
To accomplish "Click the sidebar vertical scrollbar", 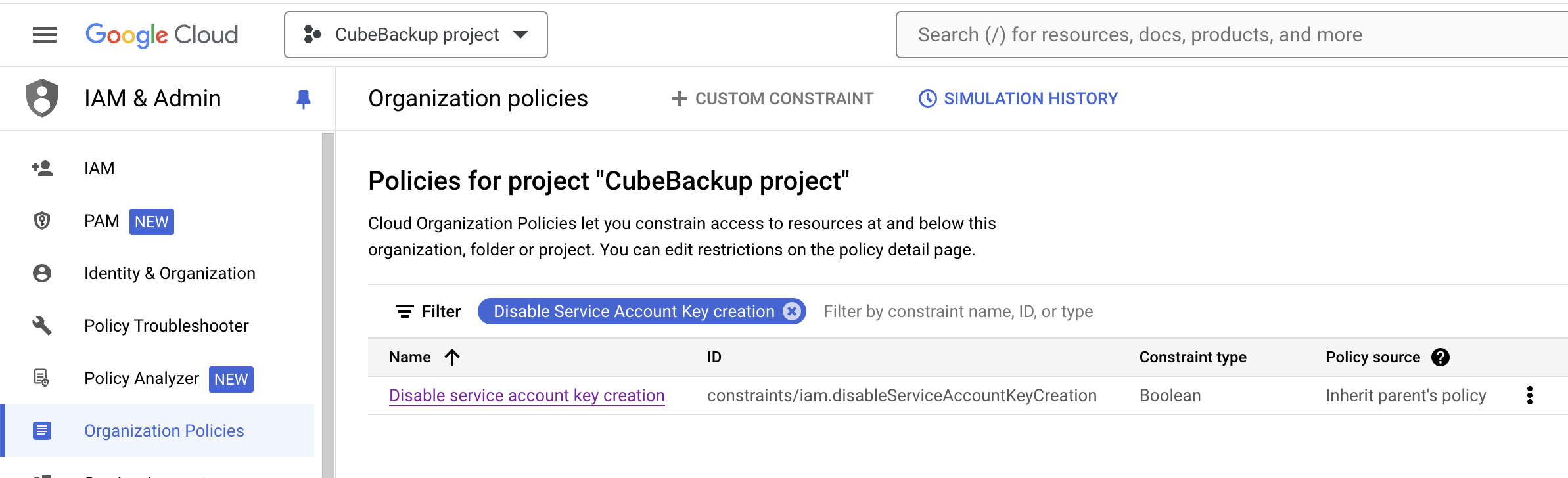I will [x=328, y=305].
